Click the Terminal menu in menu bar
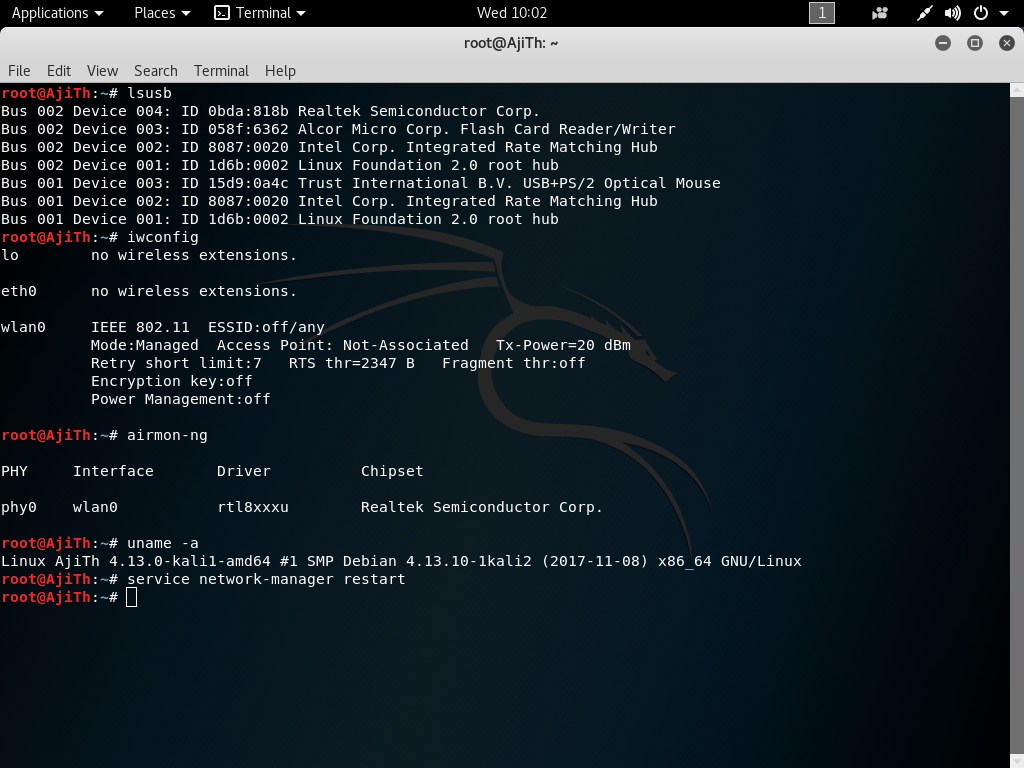Viewport: 1024px width, 768px height. [221, 71]
